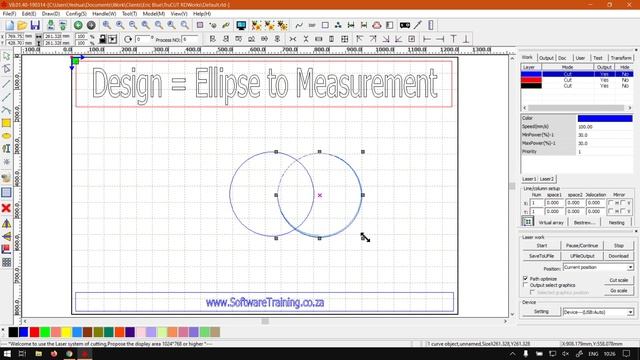Click the Nesting button
Screen dimensions: 640x360
[616, 222]
